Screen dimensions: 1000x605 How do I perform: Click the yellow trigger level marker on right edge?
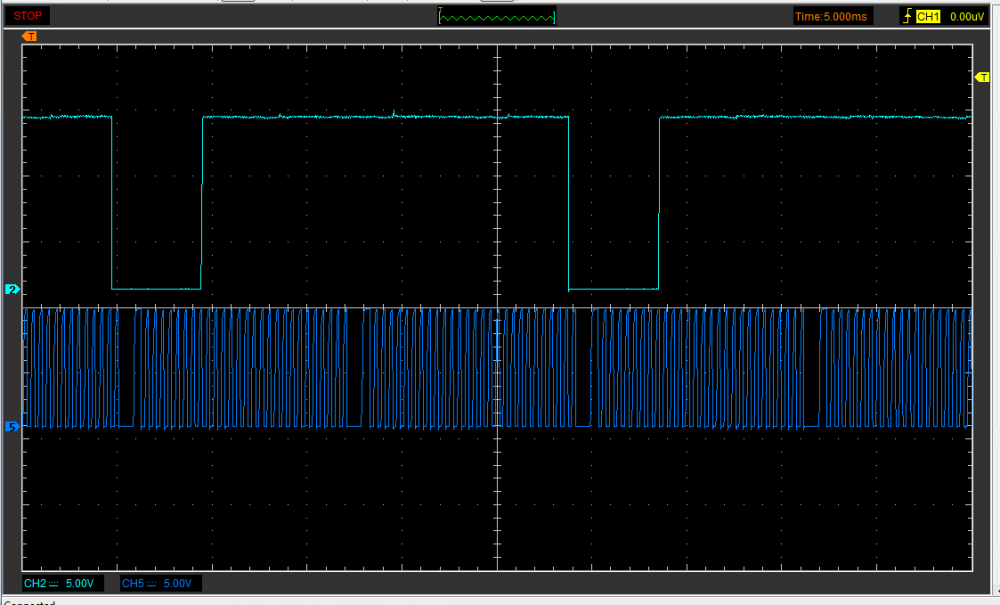[x=980, y=77]
